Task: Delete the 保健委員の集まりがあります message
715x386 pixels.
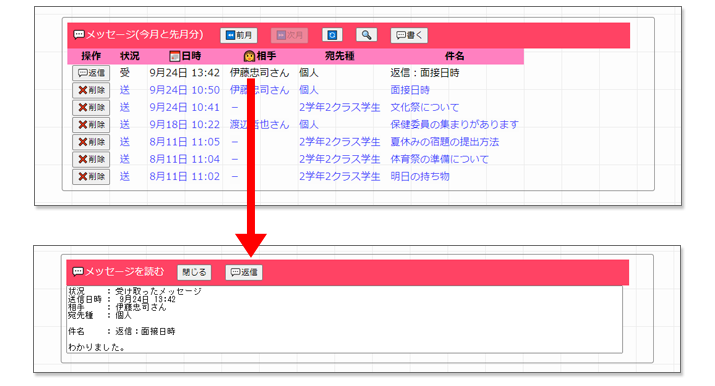Action: coord(91,125)
